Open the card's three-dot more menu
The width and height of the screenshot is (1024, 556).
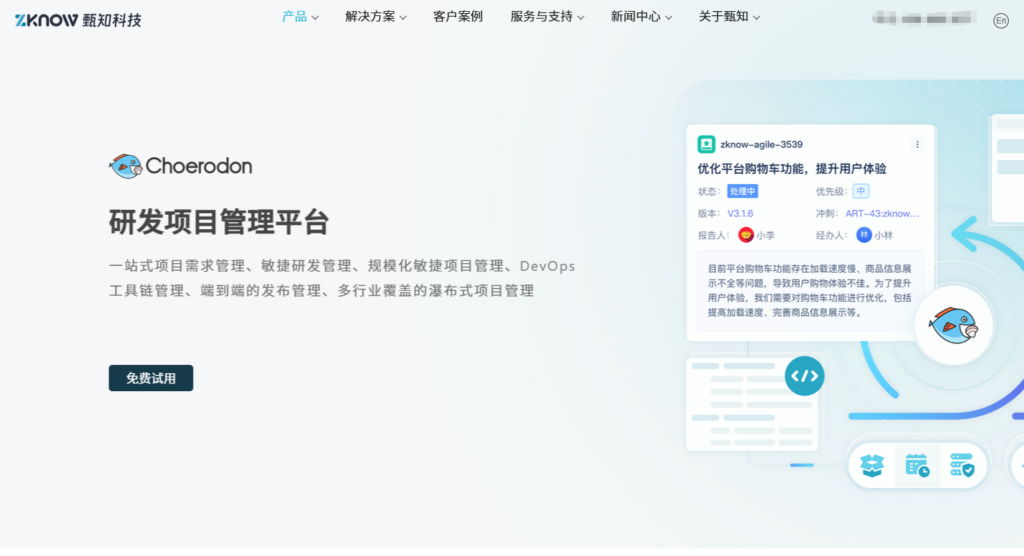[917, 144]
